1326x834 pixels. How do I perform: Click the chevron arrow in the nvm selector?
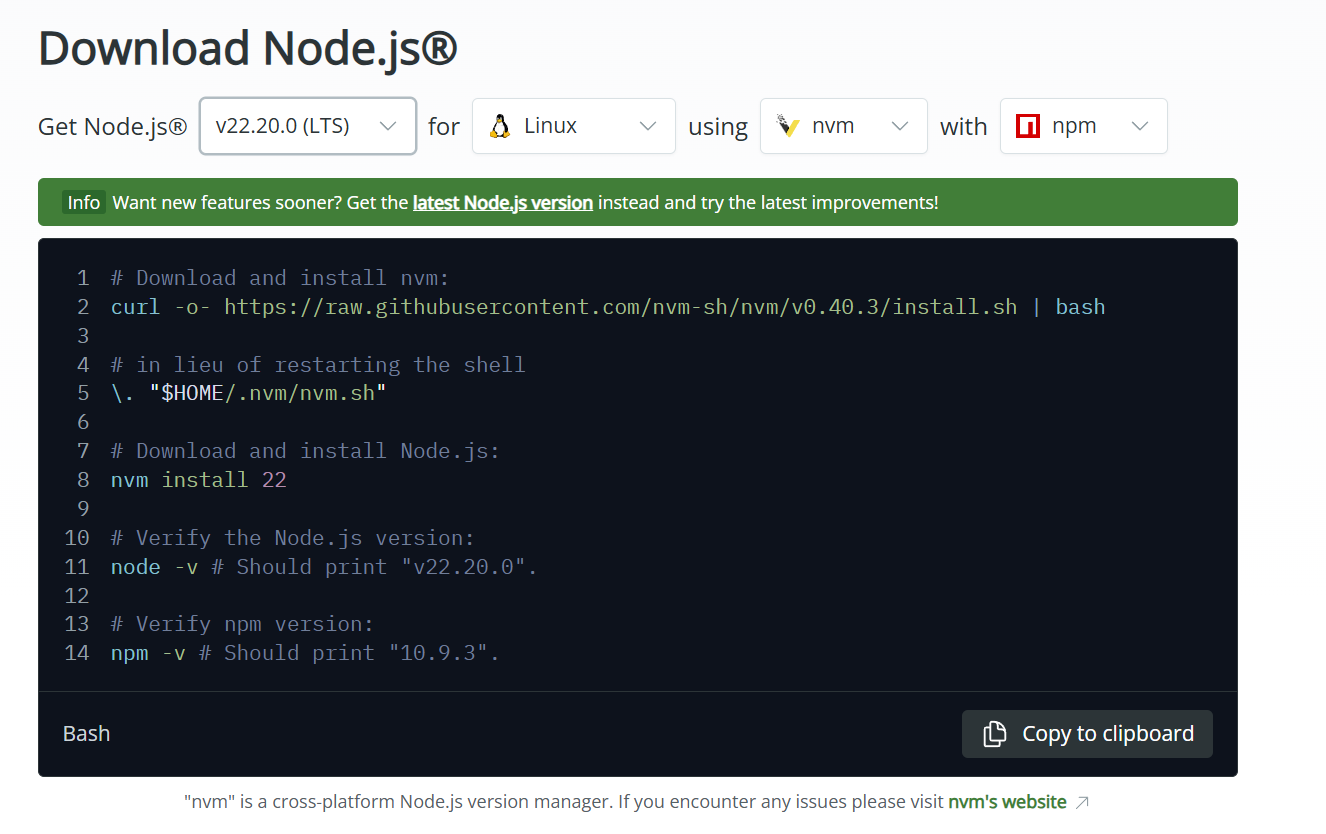tap(900, 126)
